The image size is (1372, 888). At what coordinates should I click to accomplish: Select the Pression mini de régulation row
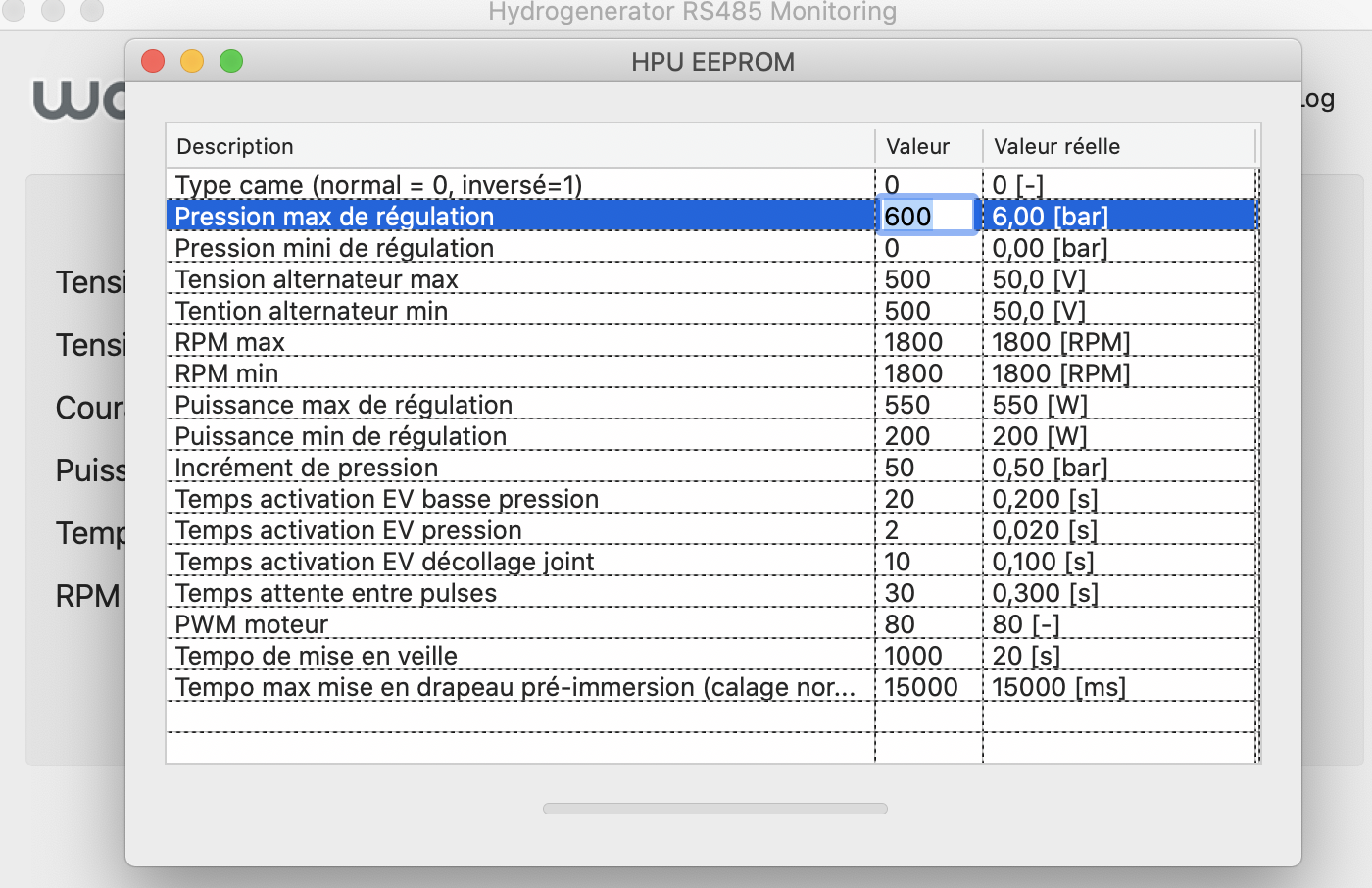click(711, 247)
